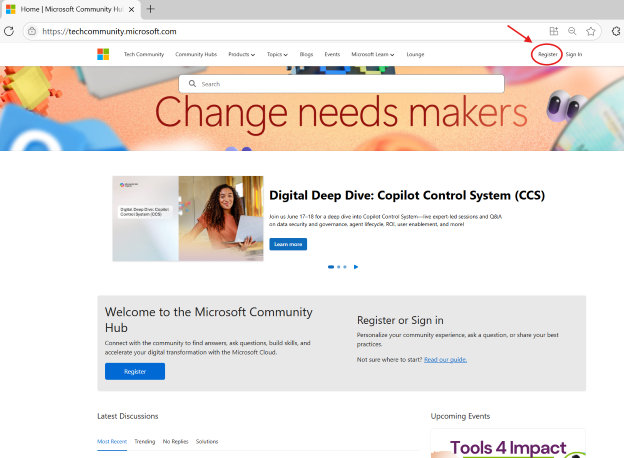This screenshot has height=458, width=624.
Task: Open the Digital Deep Dive banner image
Action: pos(188,218)
